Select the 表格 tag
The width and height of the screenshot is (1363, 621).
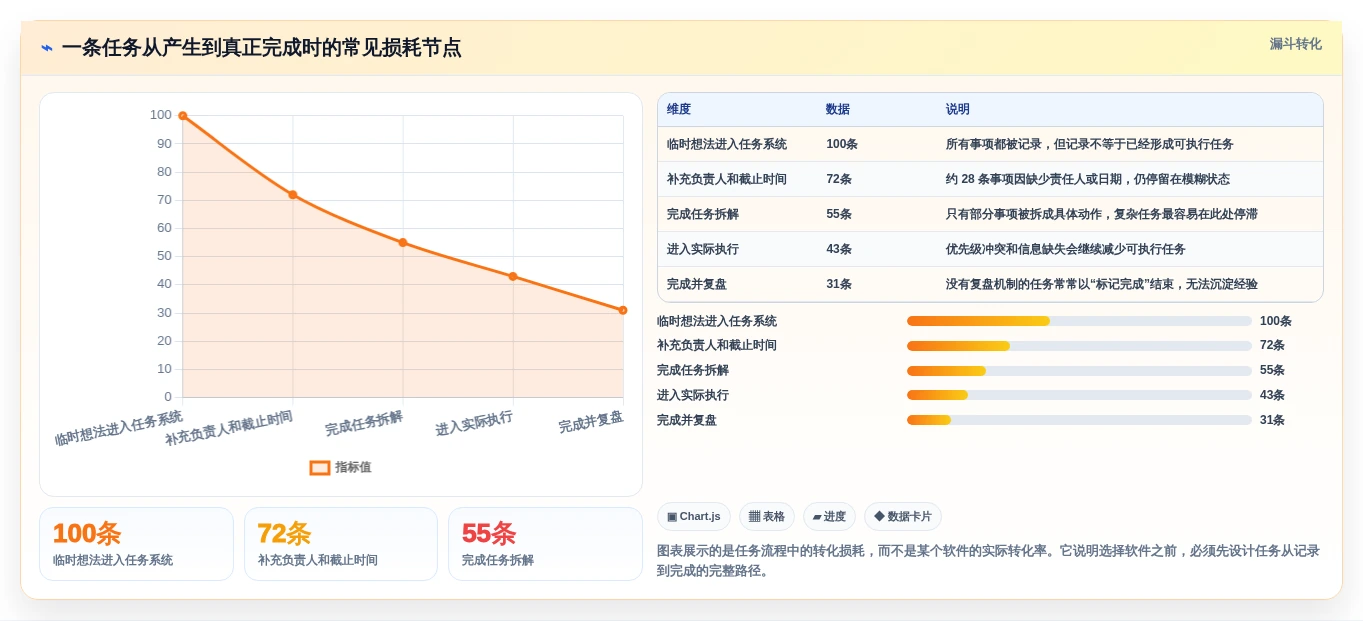pyautogui.click(x=767, y=517)
